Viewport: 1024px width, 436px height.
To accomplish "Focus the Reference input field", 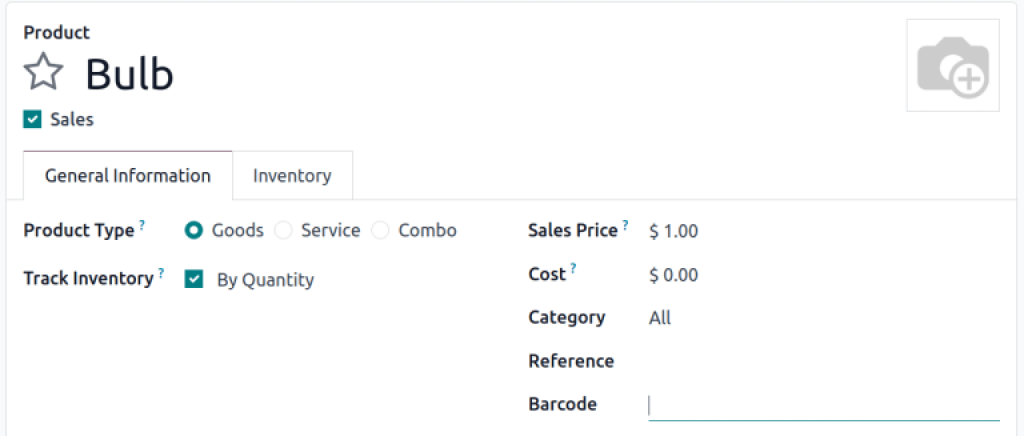I will pos(824,361).
